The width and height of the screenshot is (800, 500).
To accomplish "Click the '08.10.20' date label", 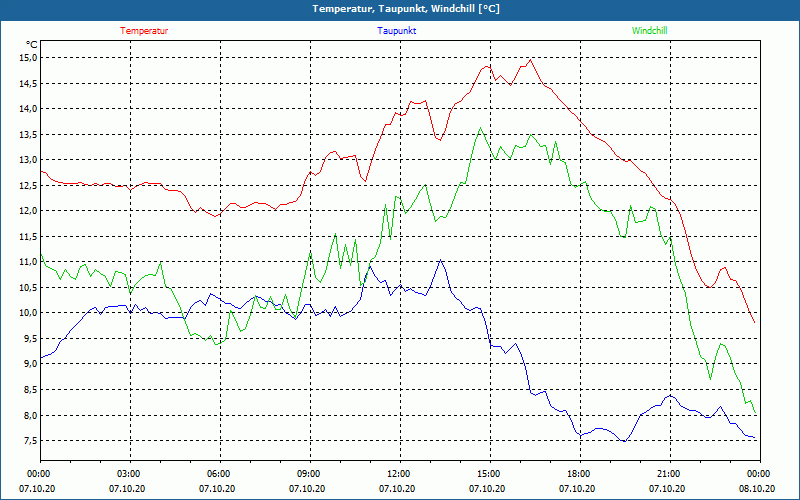I will tap(757, 488).
